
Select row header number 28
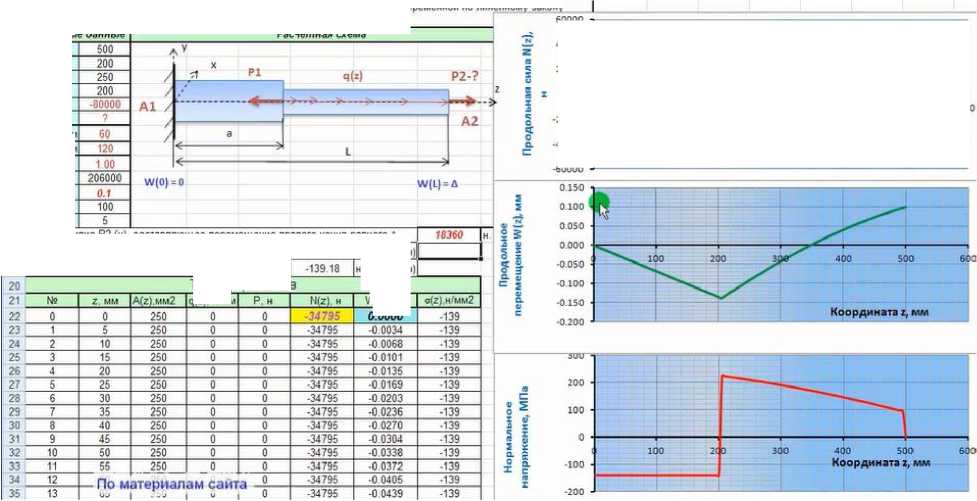pos(12,399)
